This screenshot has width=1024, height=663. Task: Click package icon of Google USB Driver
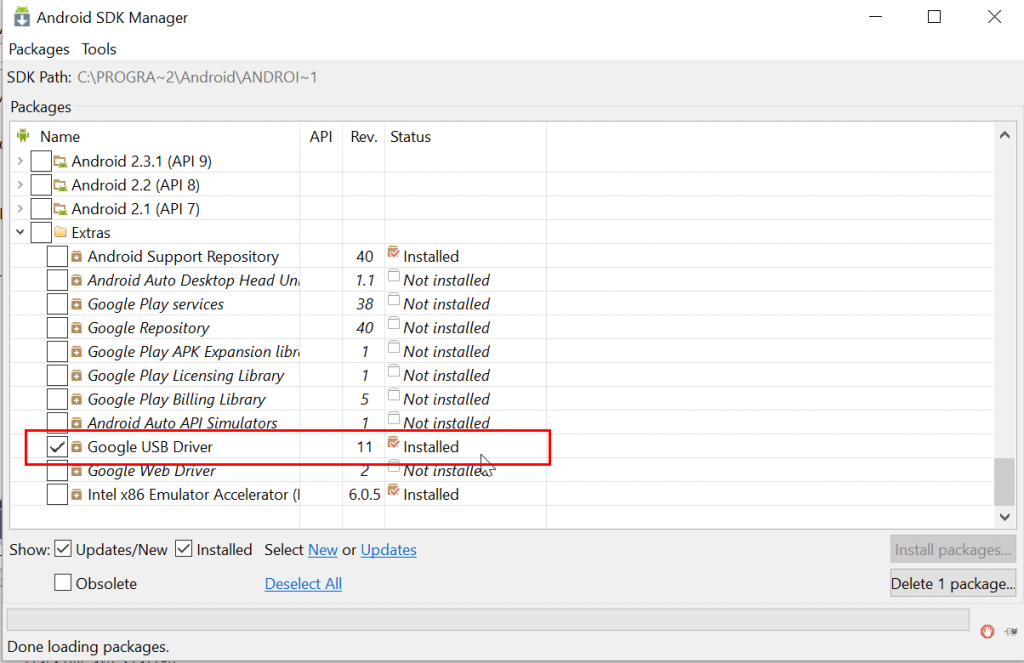(76, 447)
